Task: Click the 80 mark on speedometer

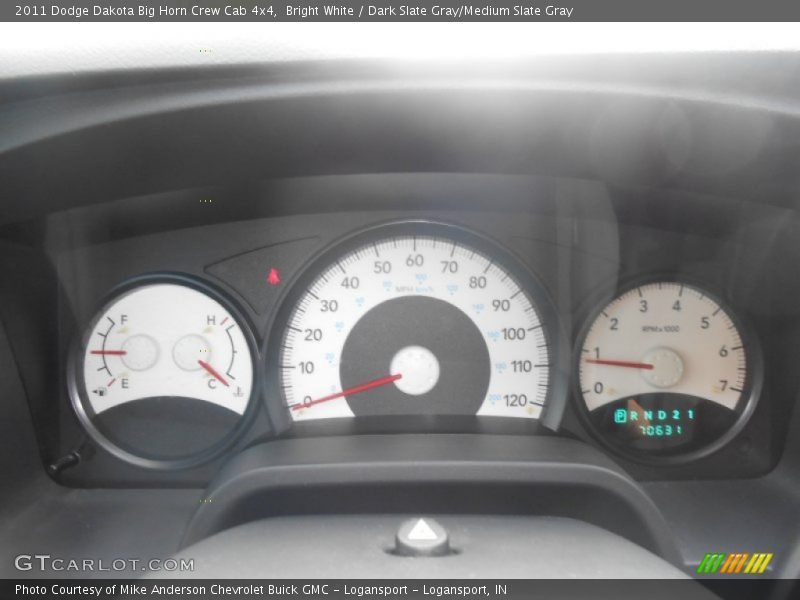Action: [478, 282]
